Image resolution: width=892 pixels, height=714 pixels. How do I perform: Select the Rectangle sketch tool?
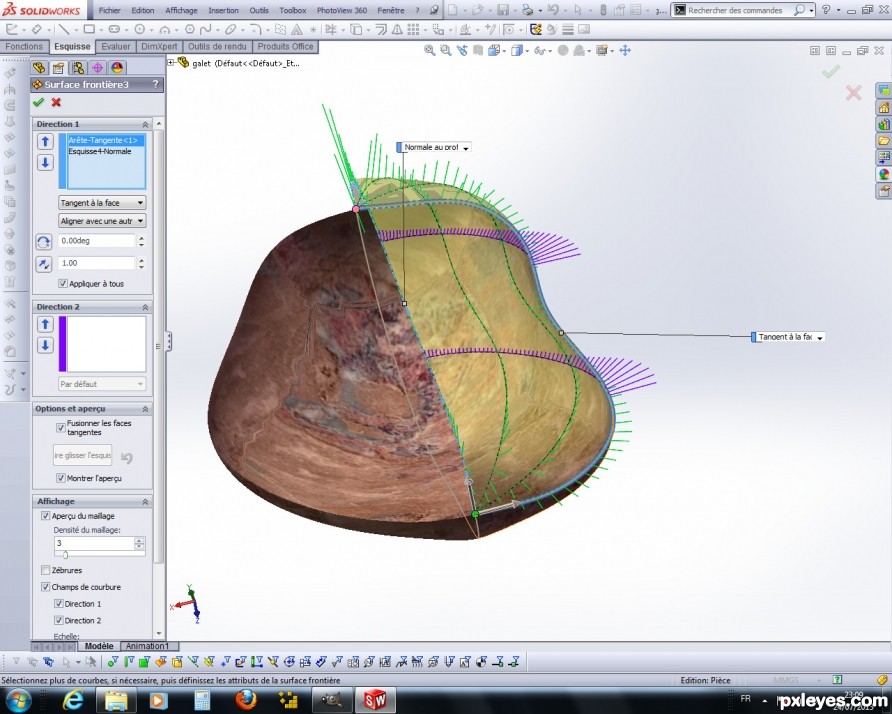[x=89, y=29]
